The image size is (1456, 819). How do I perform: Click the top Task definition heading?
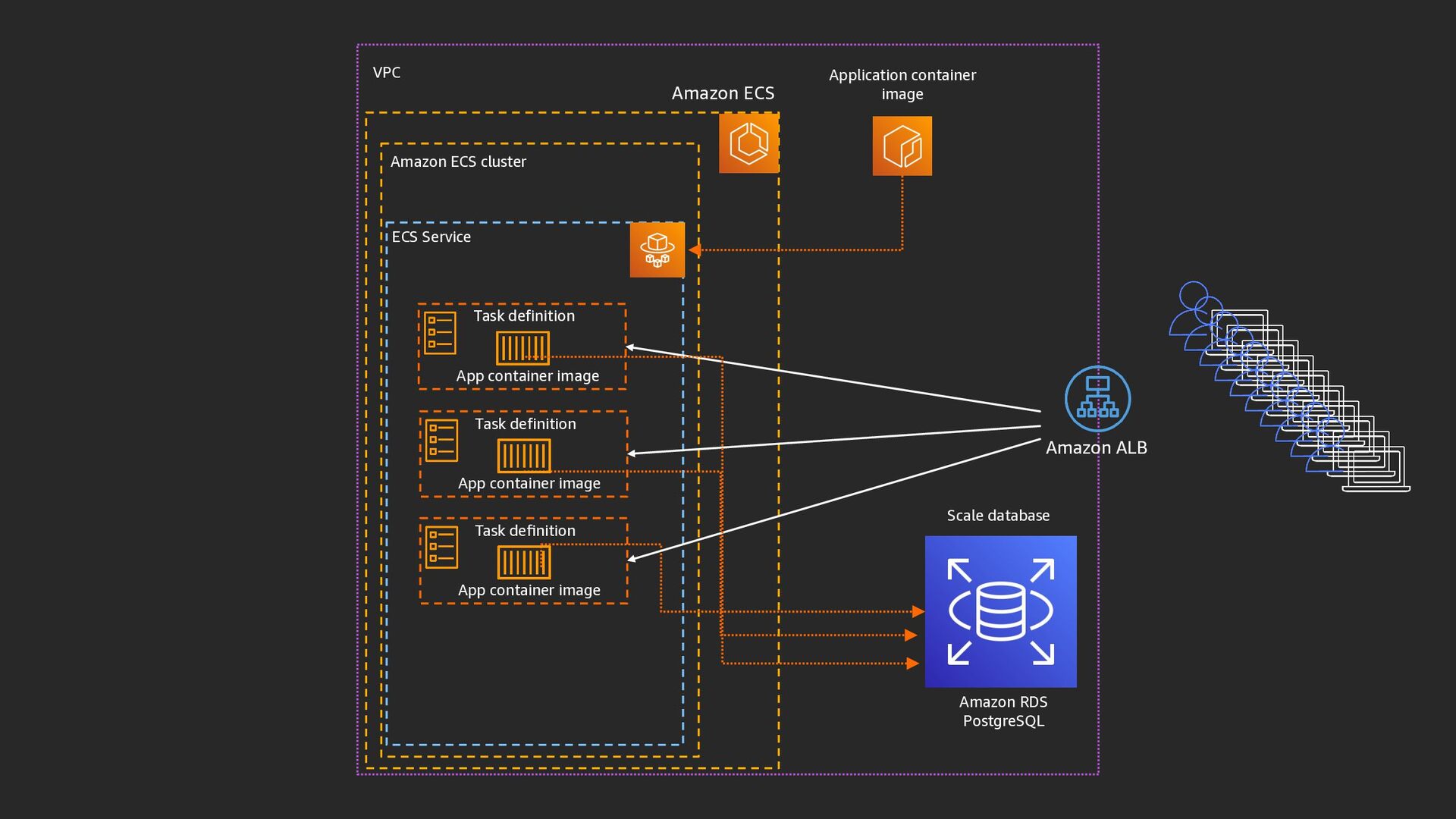coord(524,315)
